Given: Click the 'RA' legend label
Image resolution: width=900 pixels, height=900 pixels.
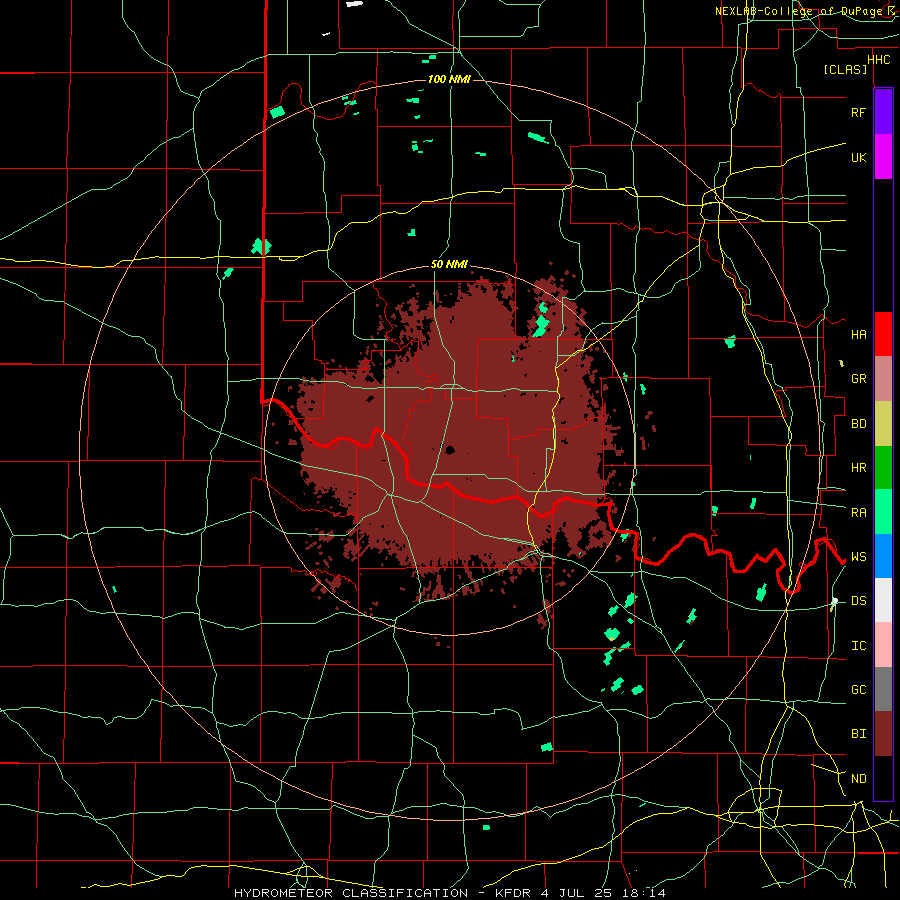Looking at the screenshot, I should point(858,513).
